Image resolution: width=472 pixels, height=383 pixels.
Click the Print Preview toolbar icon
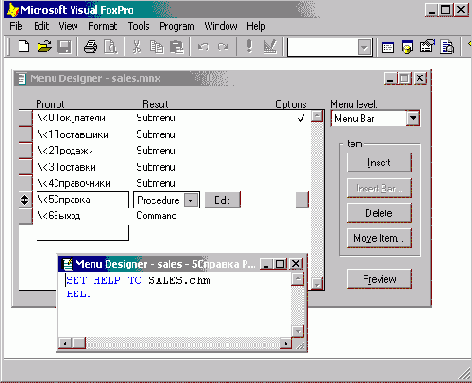pyautogui.click(x=110, y=46)
